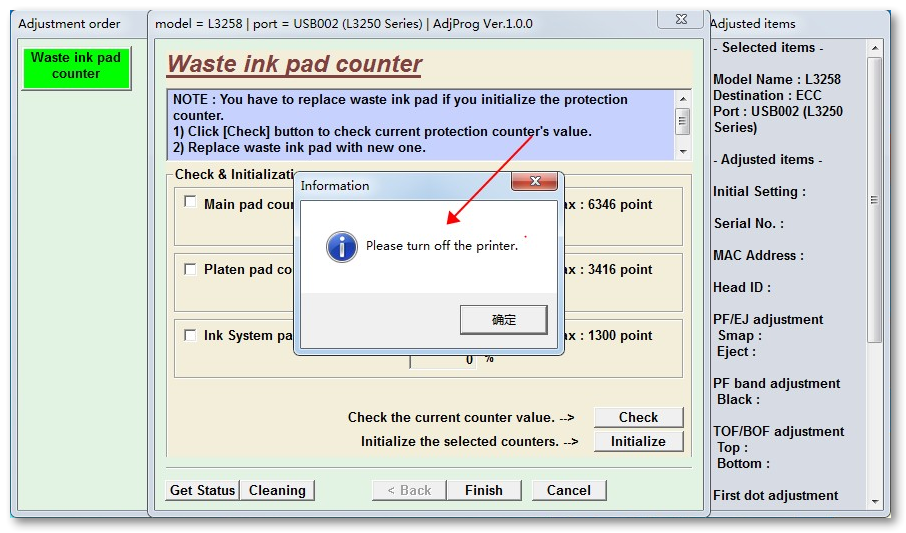Click Adjusted items panel scroll up arrow
906x533 pixels.
(875, 48)
